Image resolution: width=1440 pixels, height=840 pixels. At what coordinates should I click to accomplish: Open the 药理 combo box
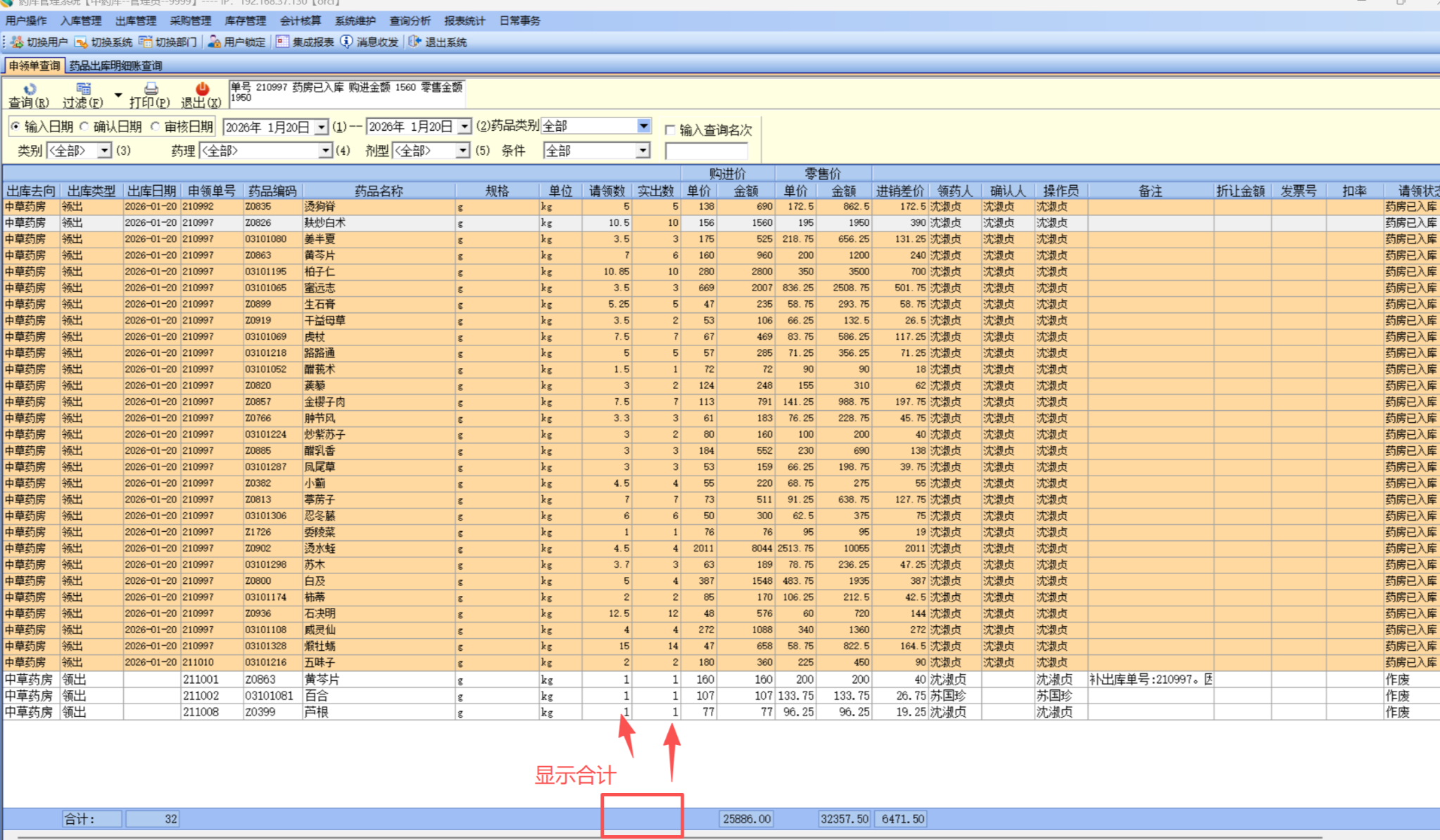point(324,151)
